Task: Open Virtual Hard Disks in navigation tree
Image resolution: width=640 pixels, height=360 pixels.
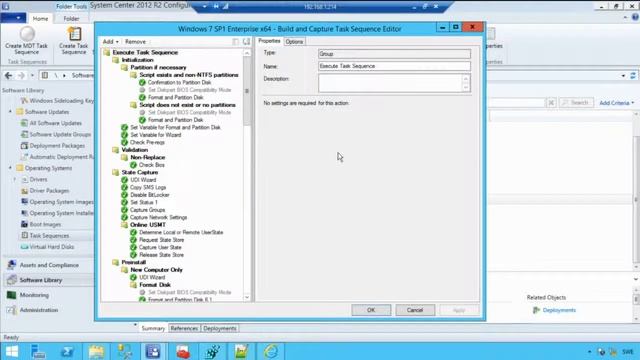Action: click(51, 247)
